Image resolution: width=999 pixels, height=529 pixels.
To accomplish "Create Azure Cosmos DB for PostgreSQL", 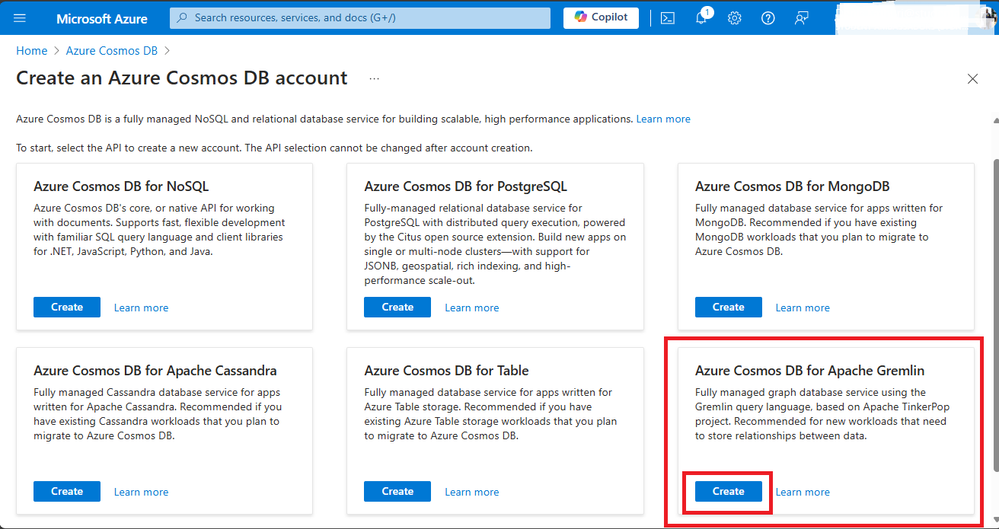I will click(x=398, y=307).
